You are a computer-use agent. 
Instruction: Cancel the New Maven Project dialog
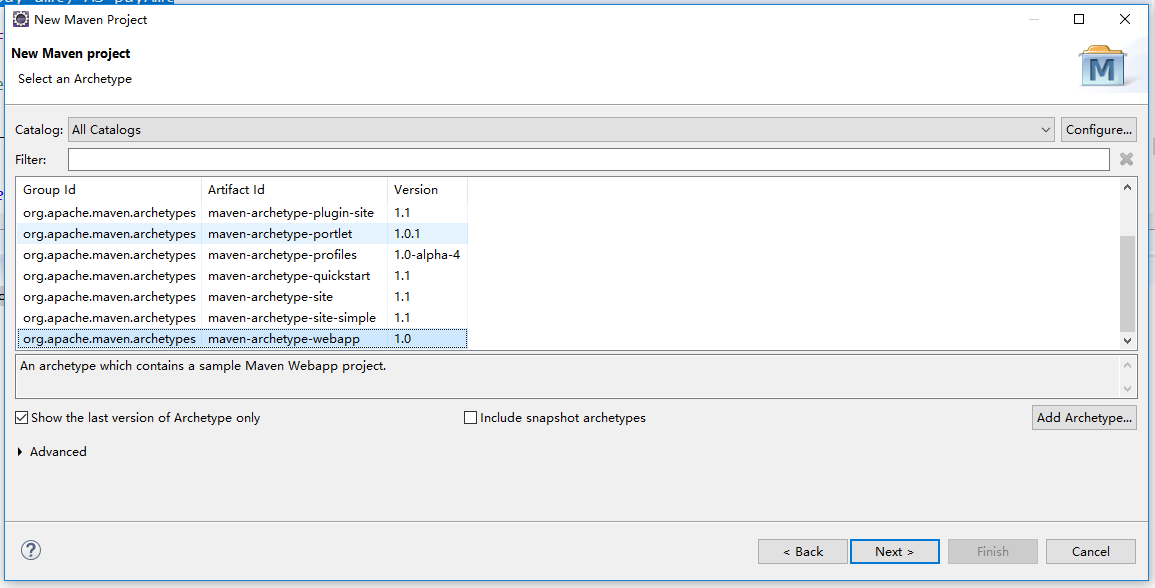1091,552
